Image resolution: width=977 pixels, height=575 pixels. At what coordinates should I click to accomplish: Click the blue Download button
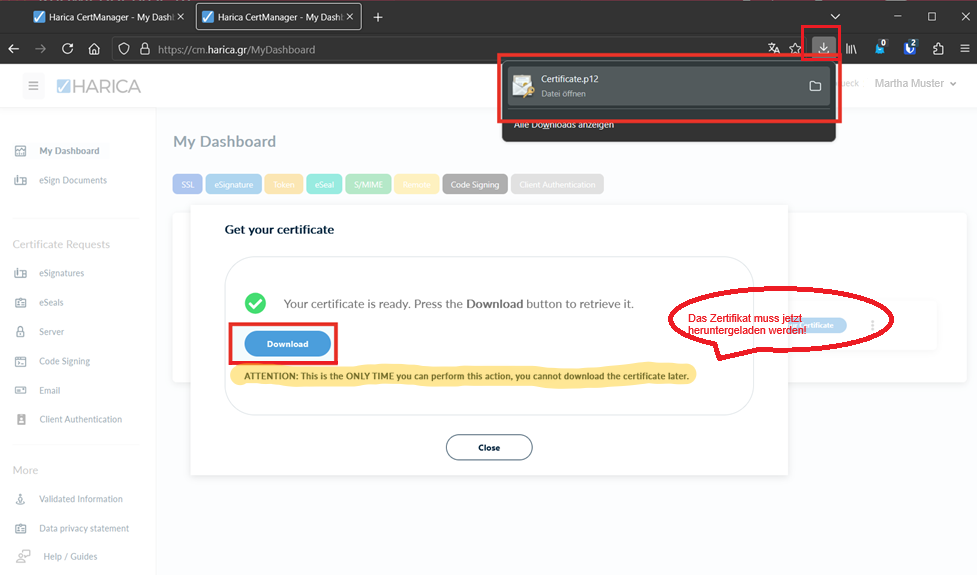(x=287, y=344)
